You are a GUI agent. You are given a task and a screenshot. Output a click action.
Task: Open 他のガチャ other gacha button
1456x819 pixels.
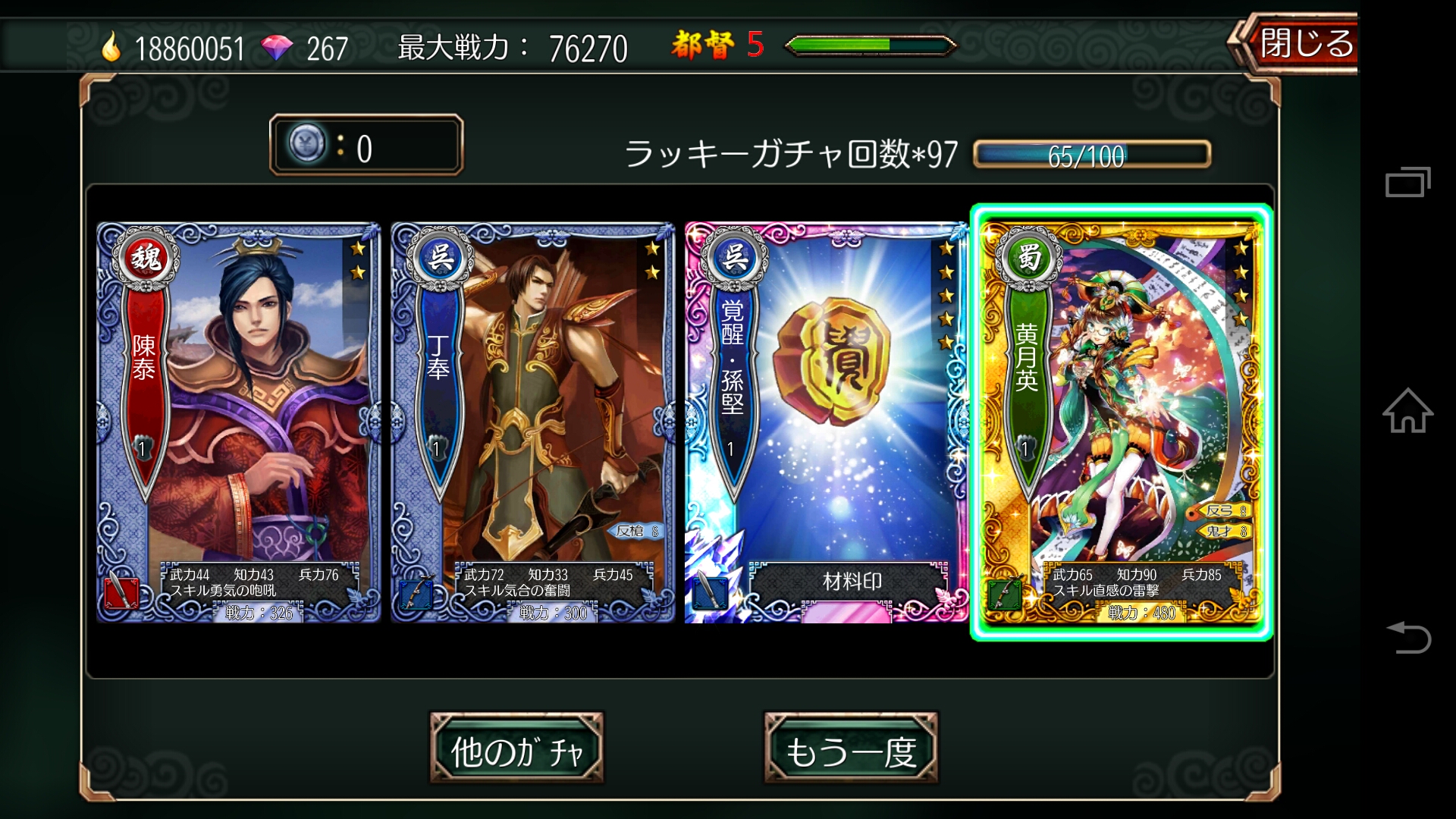click(x=517, y=748)
